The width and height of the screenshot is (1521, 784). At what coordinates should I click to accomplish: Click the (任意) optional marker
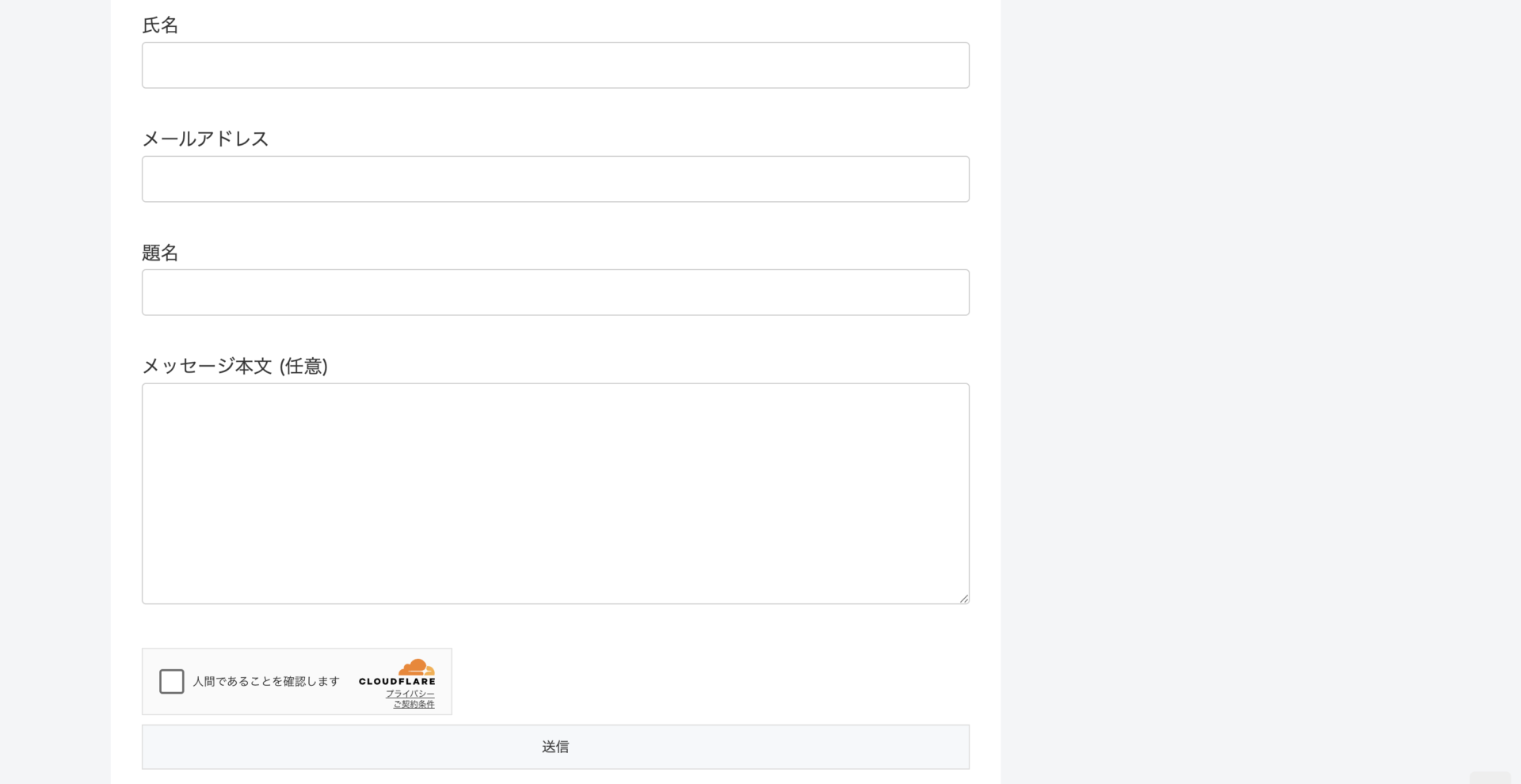click(303, 366)
